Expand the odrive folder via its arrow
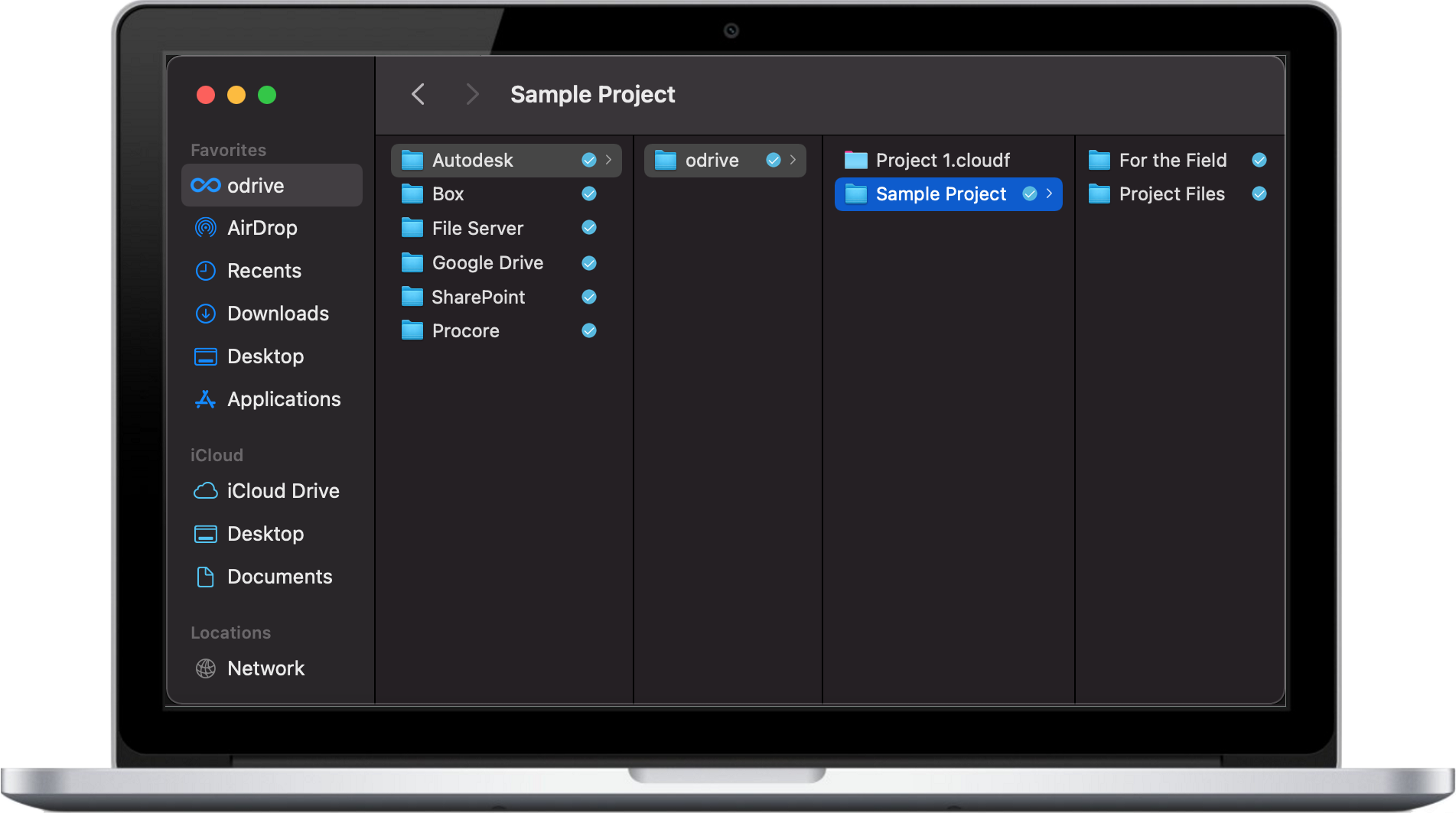Viewport: 1456px width, 813px height. coord(793,160)
